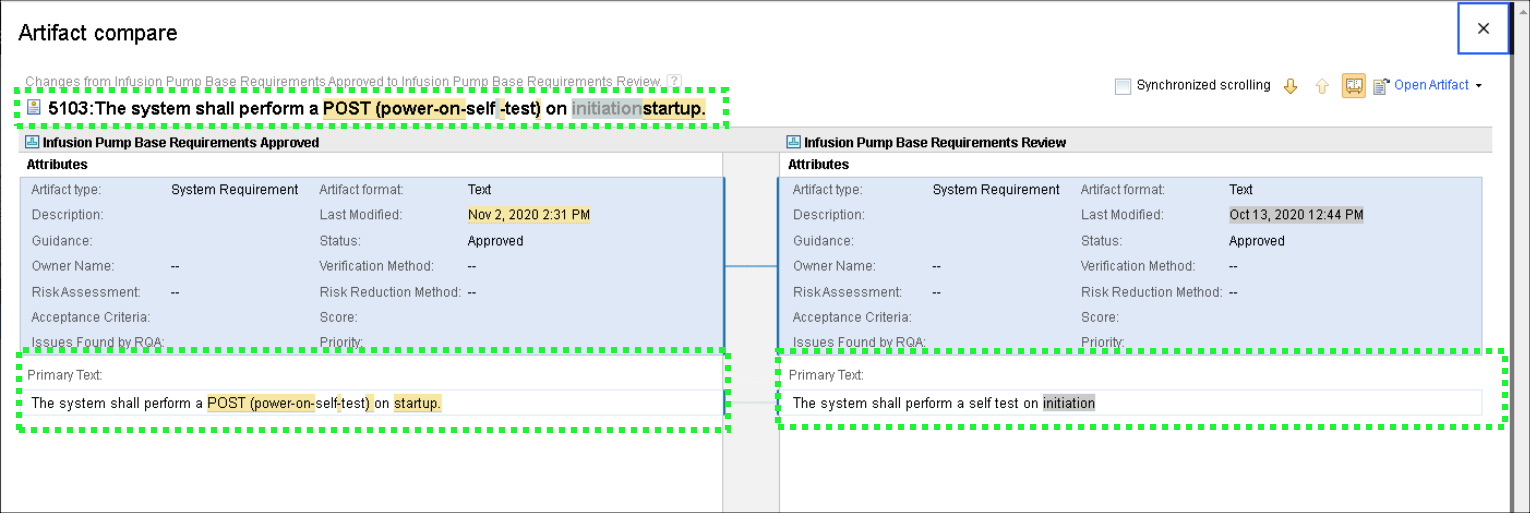This screenshot has width=1530, height=513.
Task: Go to the next change arrow
Action: pos(1290,86)
